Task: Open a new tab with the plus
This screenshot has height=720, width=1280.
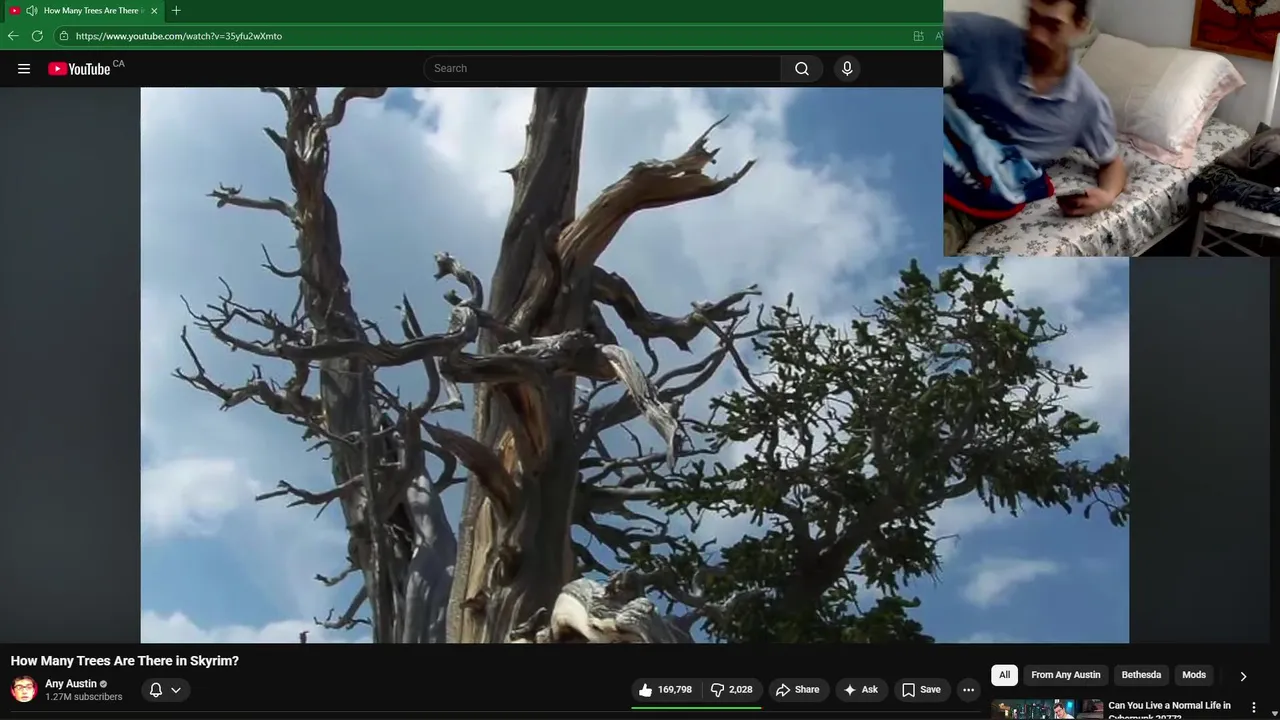Action: coord(176,10)
